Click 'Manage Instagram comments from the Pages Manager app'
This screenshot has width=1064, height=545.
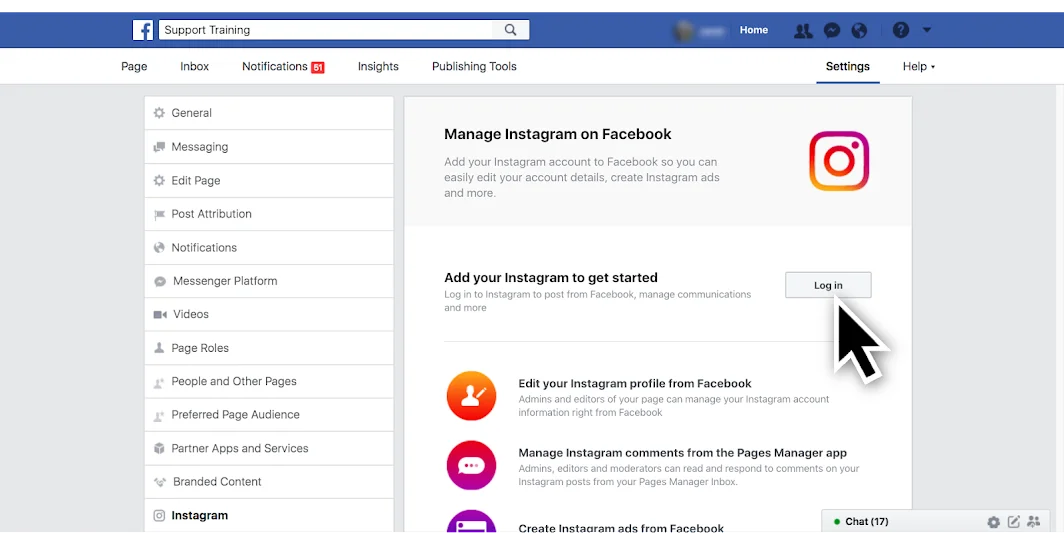coord(682,453)
